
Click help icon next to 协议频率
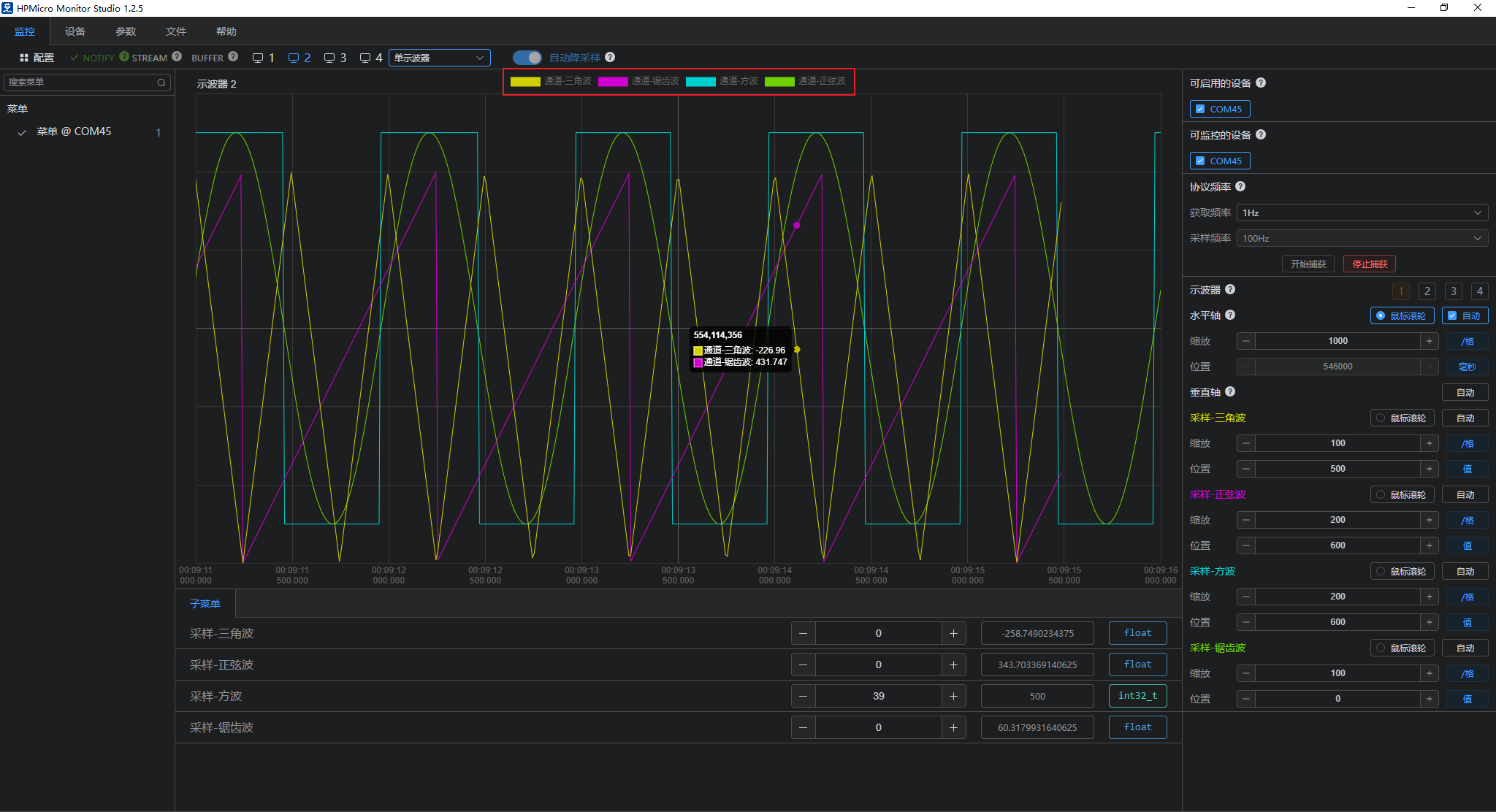pyautogui.click(x=1240, y=187)
